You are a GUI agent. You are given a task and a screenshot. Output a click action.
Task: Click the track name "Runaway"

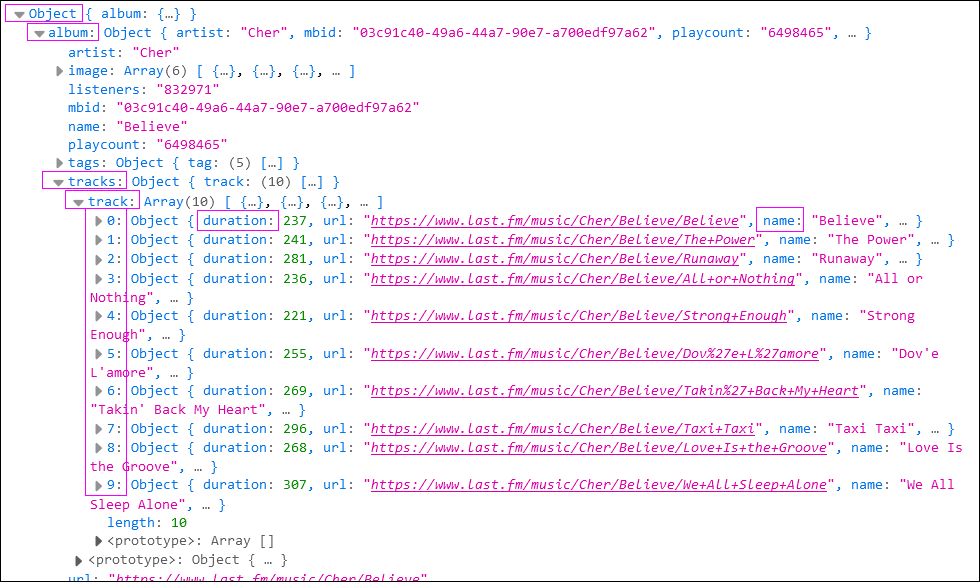pyautogui.click(x=847, y=259)
